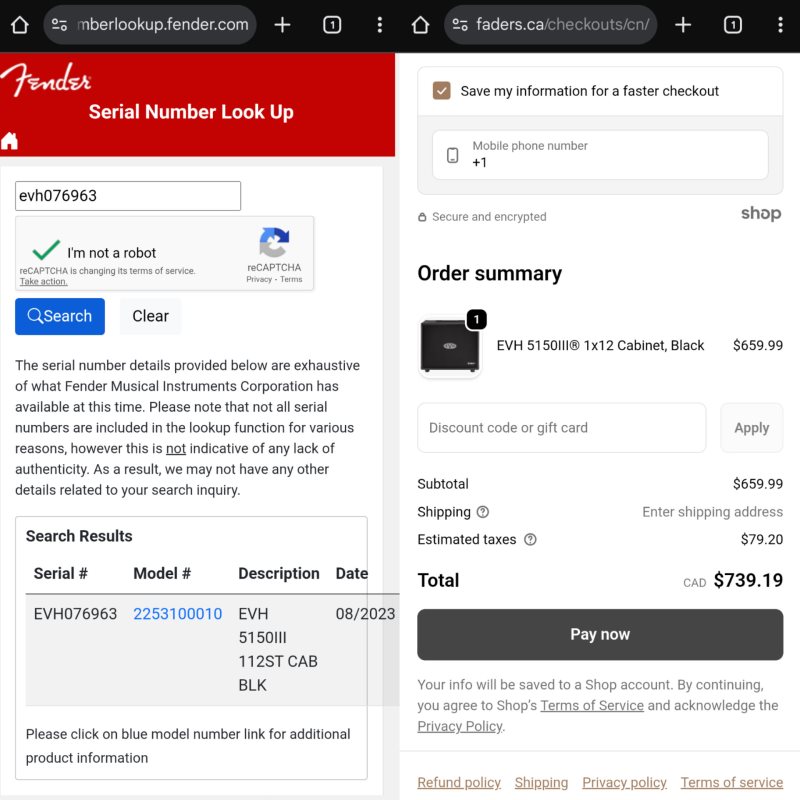Open the left browser's three-dot menu

coord(379,25)
